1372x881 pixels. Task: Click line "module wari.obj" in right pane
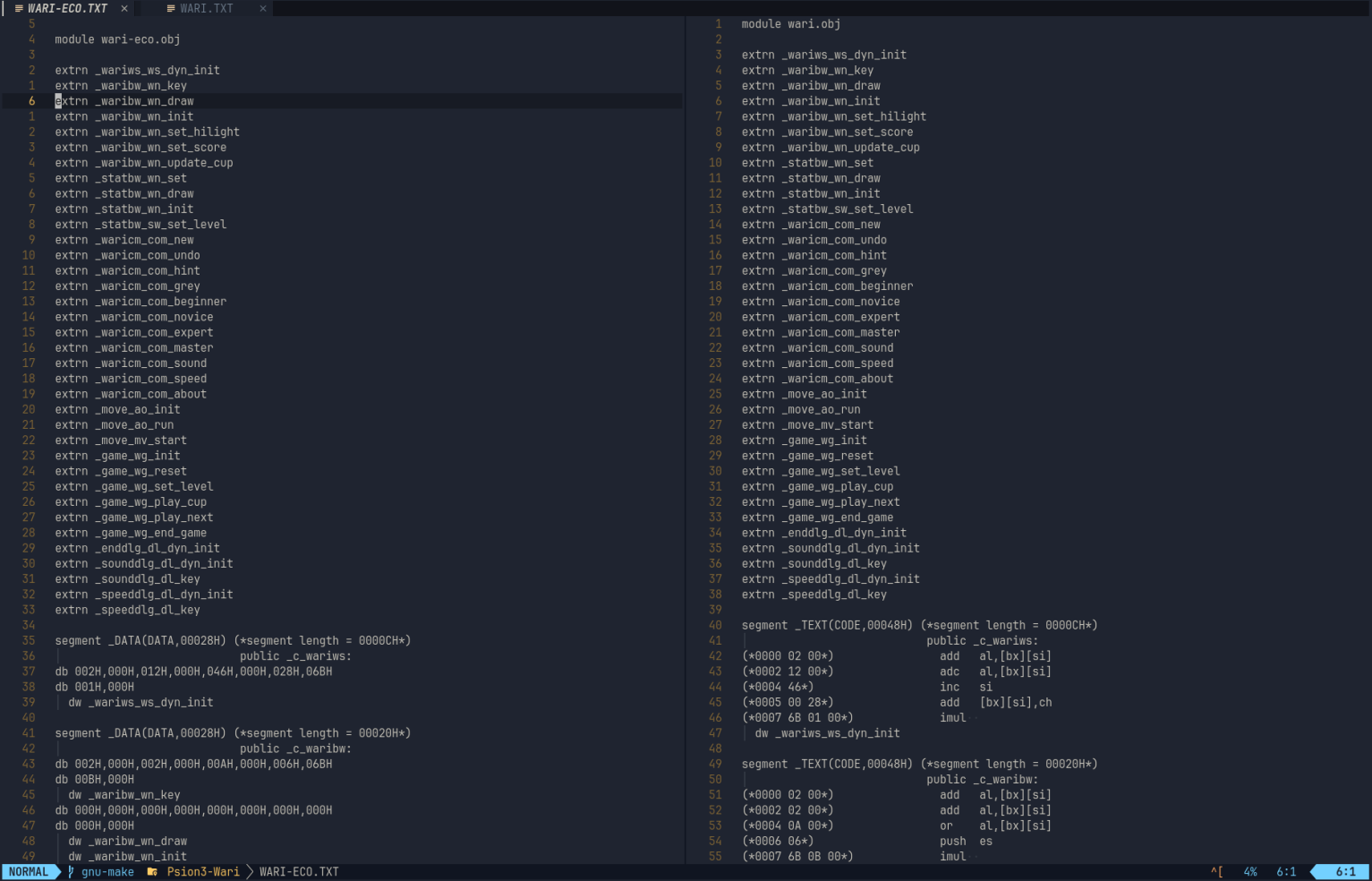coord(790,24)
